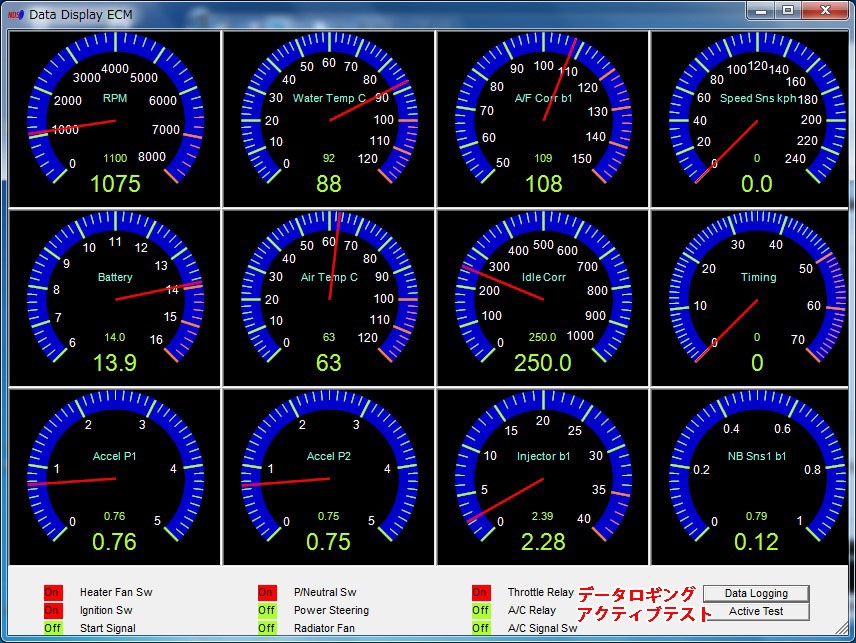
Task: Select the Speed Sns kph gauge
Action: [x=757, y=118]
